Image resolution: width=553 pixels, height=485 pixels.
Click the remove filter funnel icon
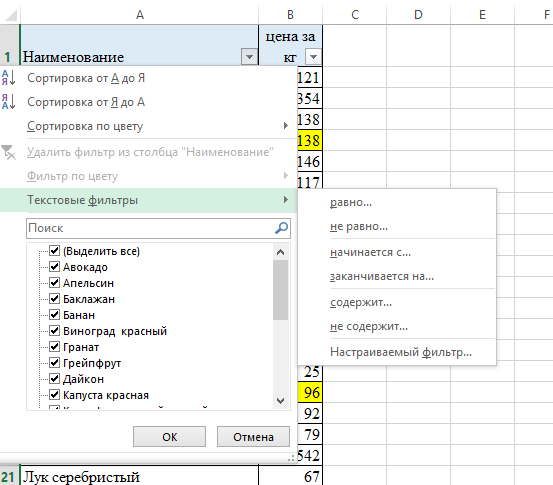[8, 152]
